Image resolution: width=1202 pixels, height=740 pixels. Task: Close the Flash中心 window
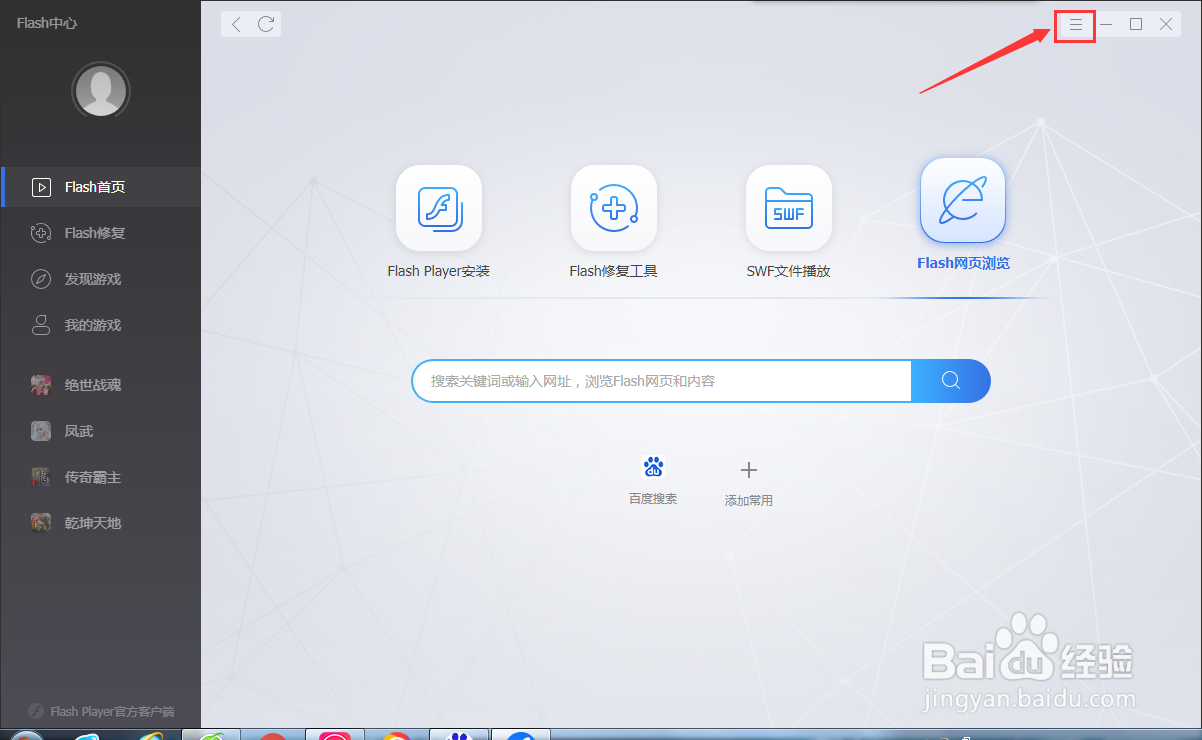click(x=1166, y=24)
